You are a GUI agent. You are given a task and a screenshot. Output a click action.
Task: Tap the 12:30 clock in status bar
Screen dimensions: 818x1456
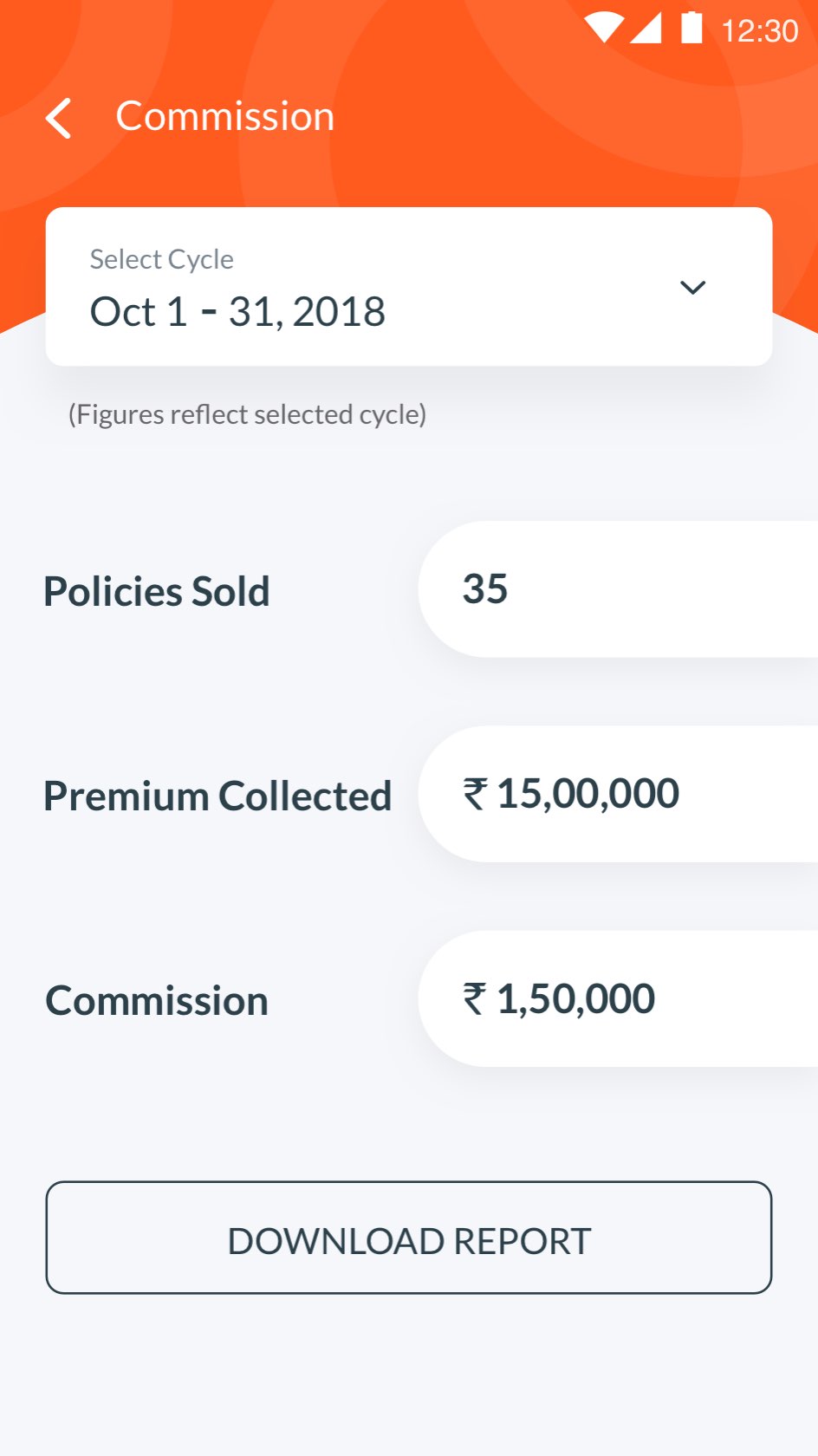[x=760, y=31]
